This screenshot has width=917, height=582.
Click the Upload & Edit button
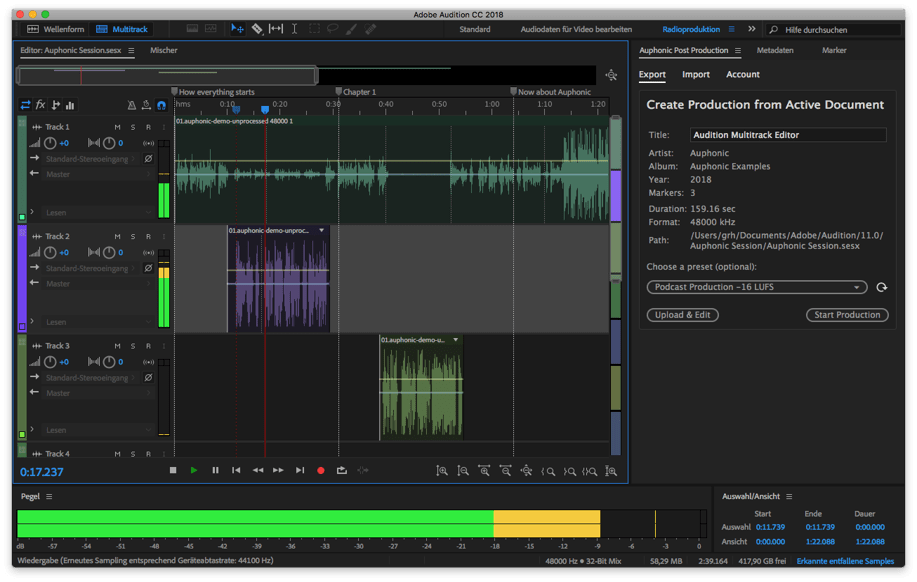681,314
